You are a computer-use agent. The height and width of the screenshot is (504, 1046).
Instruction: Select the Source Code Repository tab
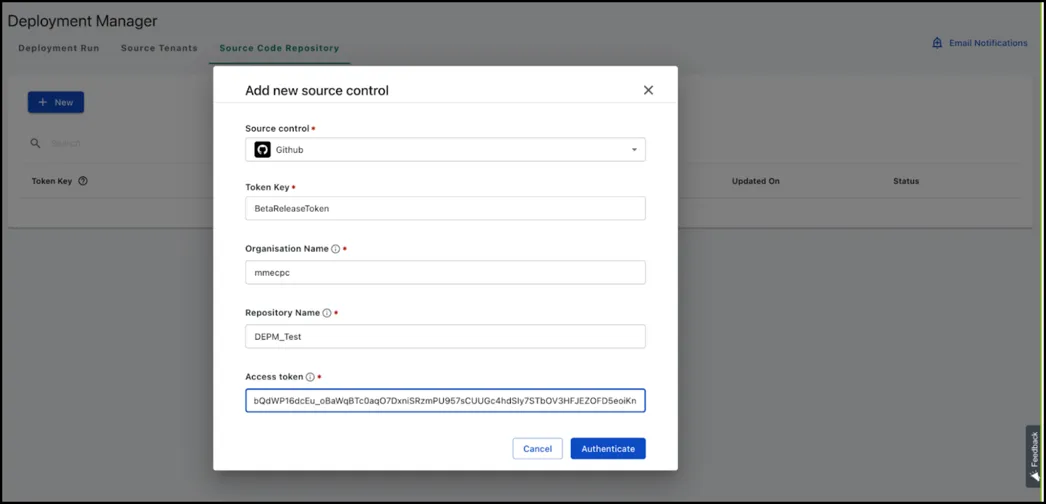(279, 48)
